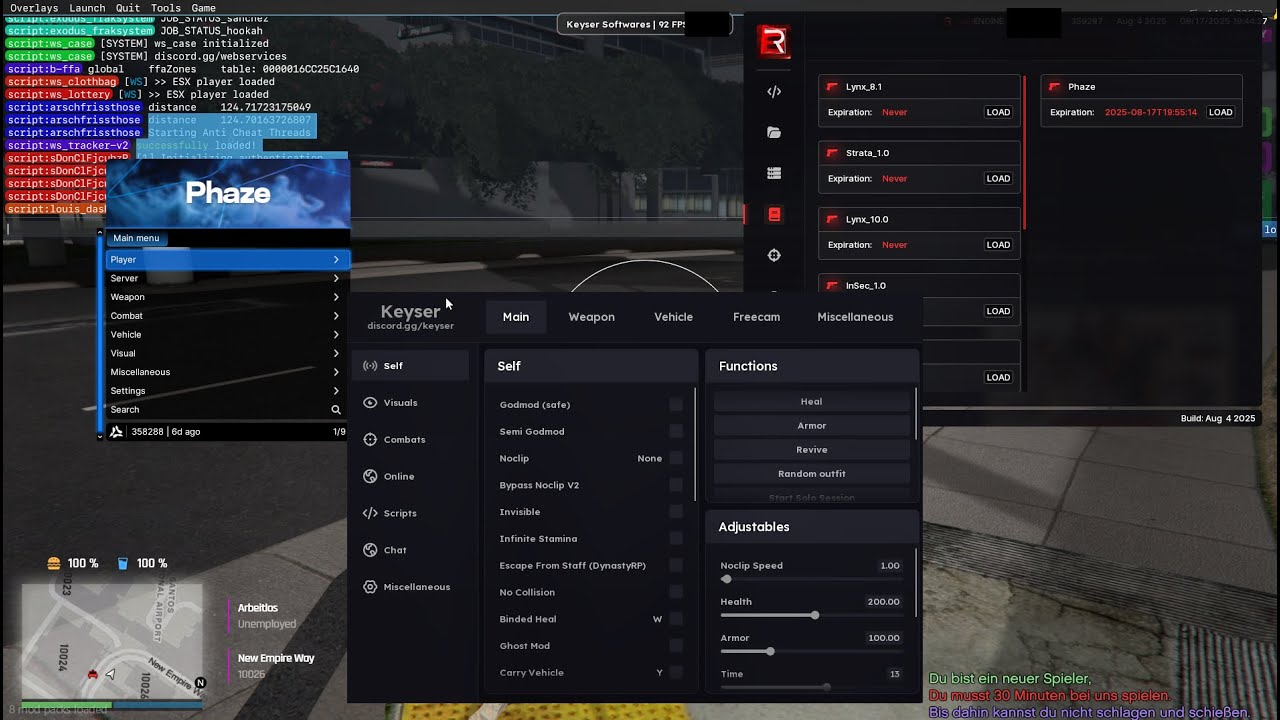Click the red R logo icon
The height and width of the screenshot is (720, 1280).
click(774, 43)
